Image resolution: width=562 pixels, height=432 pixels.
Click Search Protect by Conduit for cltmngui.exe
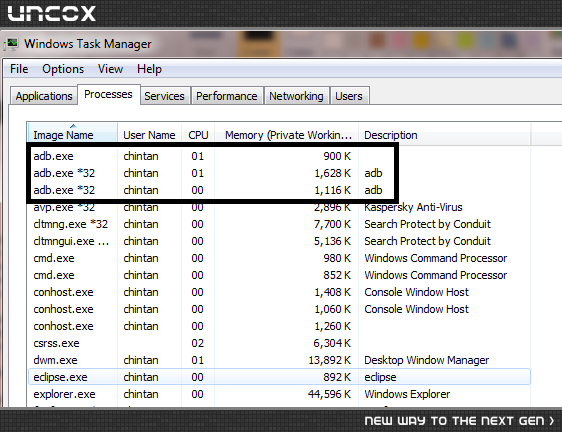tap(427, 241)
